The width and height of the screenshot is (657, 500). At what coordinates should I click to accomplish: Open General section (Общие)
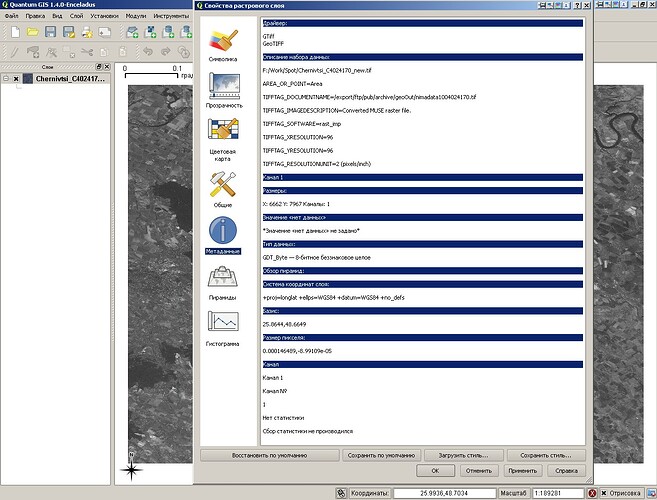(x=223, y=189)
